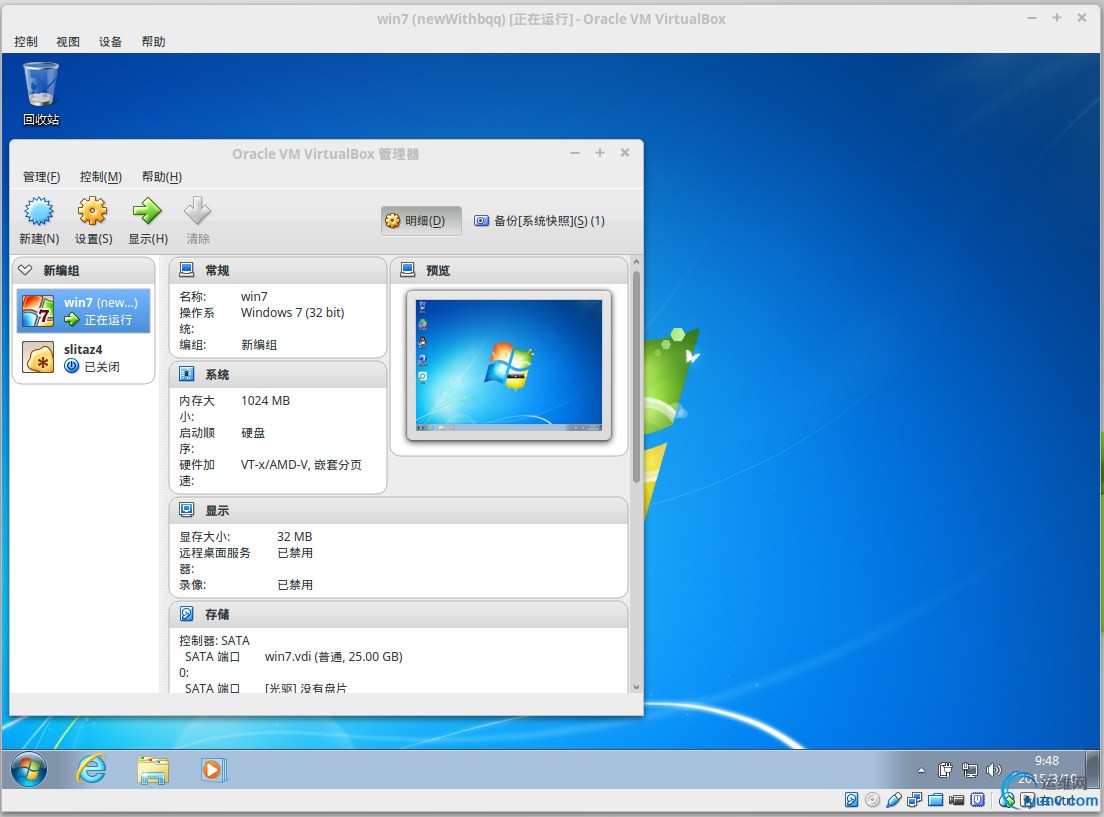Click the shared folders status icon

(x=936, y=799)
